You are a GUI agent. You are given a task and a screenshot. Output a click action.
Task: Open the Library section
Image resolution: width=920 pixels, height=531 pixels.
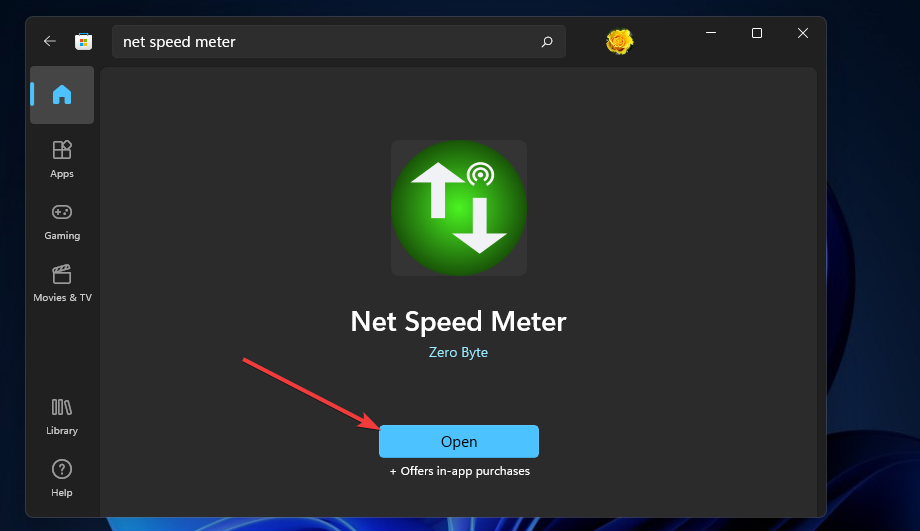[62, 416]
